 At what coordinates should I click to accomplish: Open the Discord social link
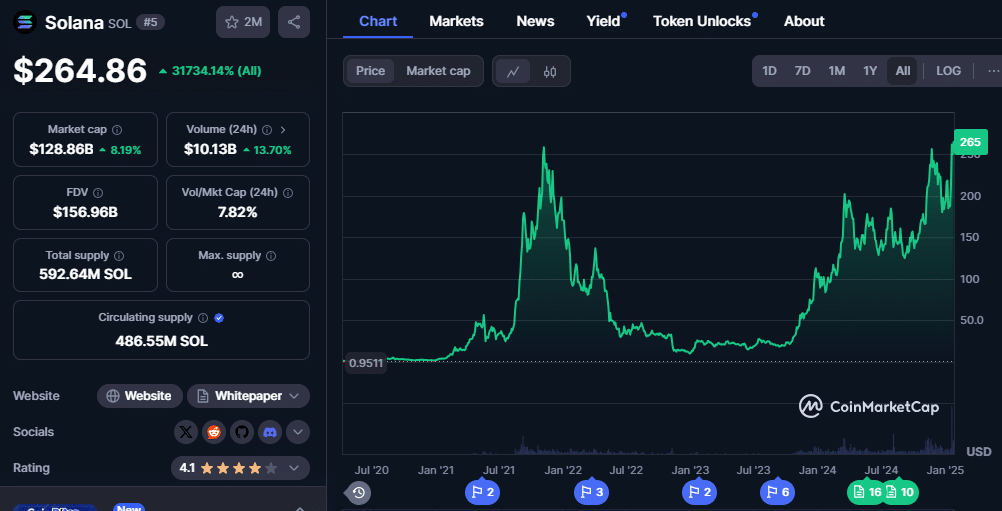[270, 432]
